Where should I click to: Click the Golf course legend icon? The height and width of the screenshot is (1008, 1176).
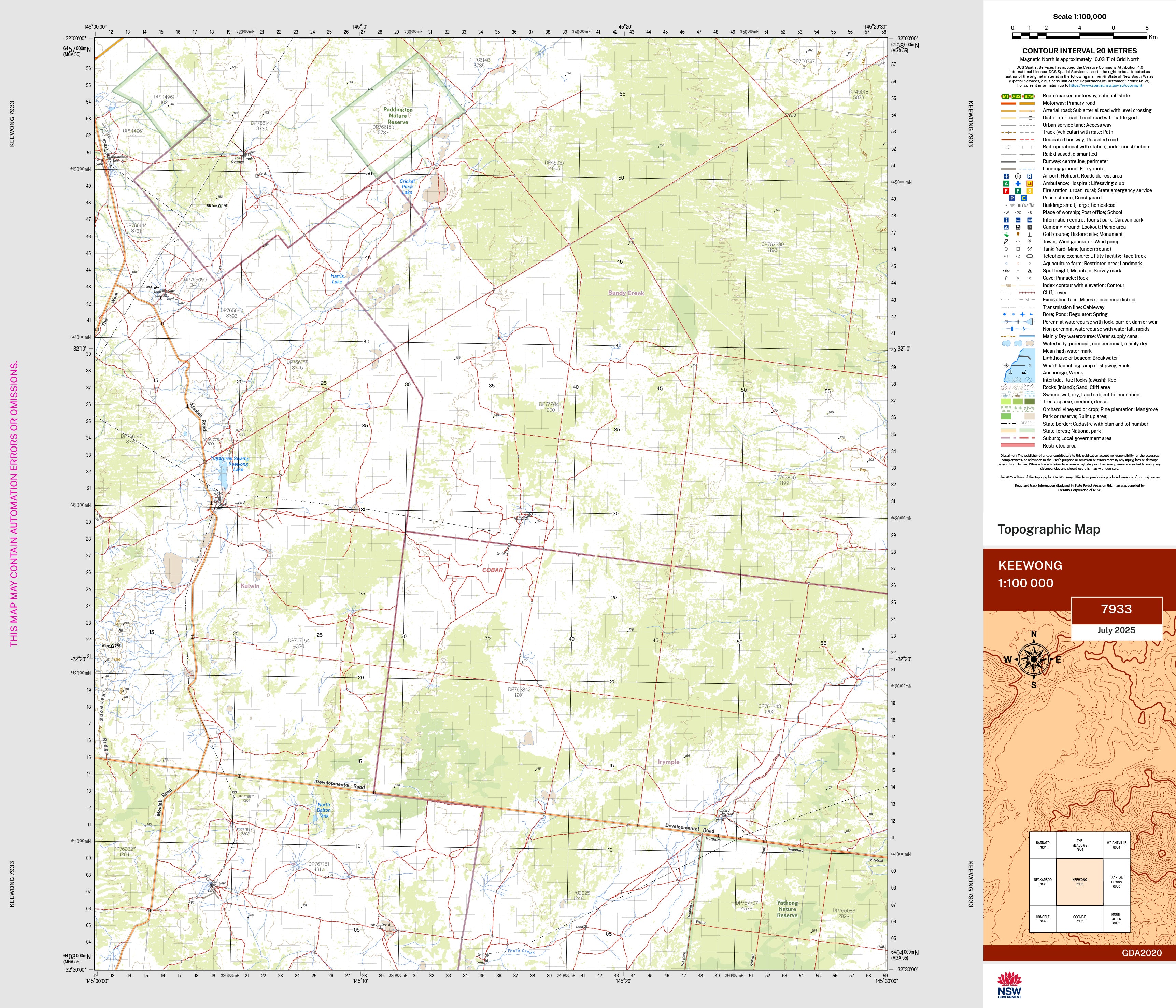[1006, 235]
